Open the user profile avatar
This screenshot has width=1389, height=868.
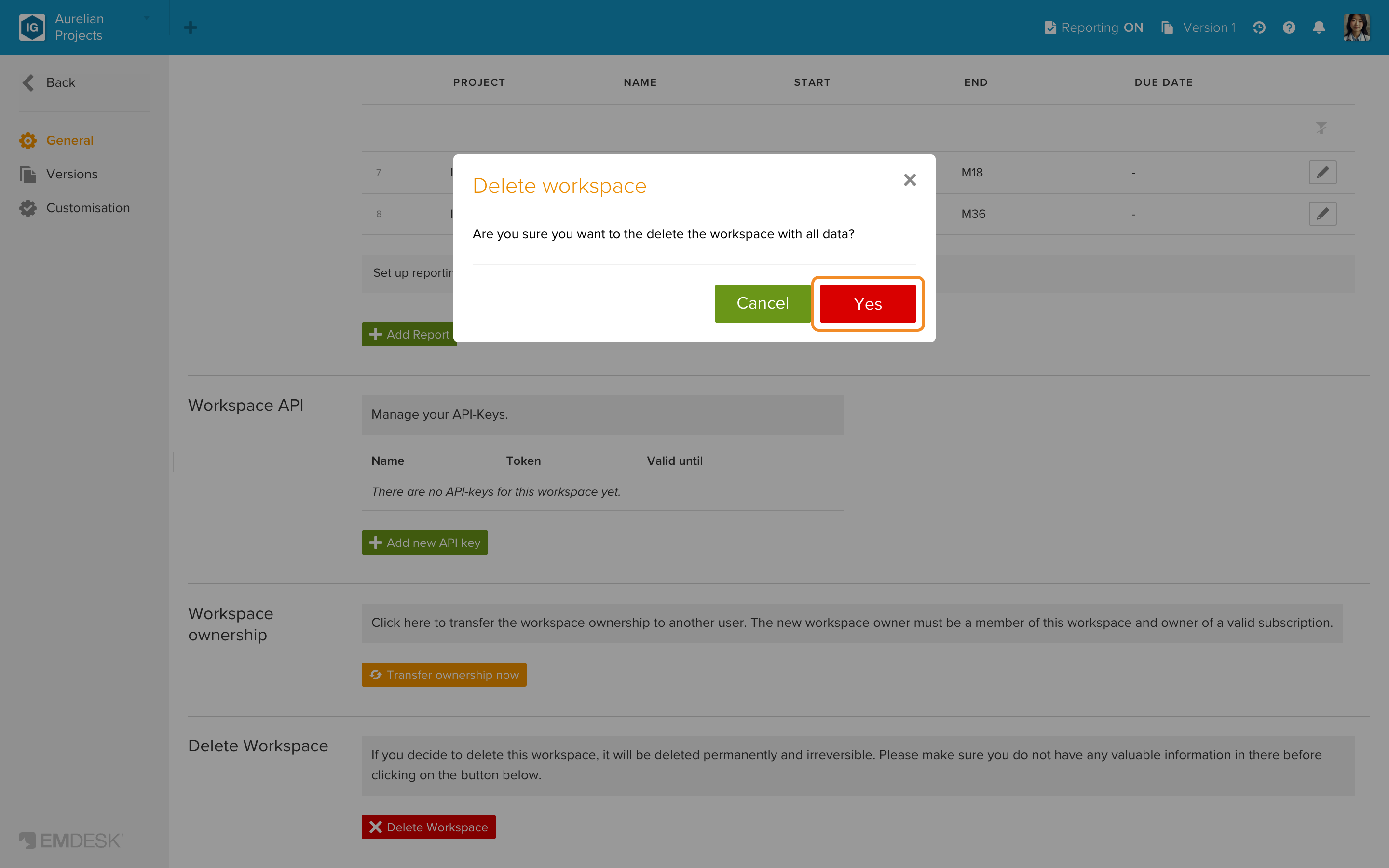click(x=1356, y=27)
